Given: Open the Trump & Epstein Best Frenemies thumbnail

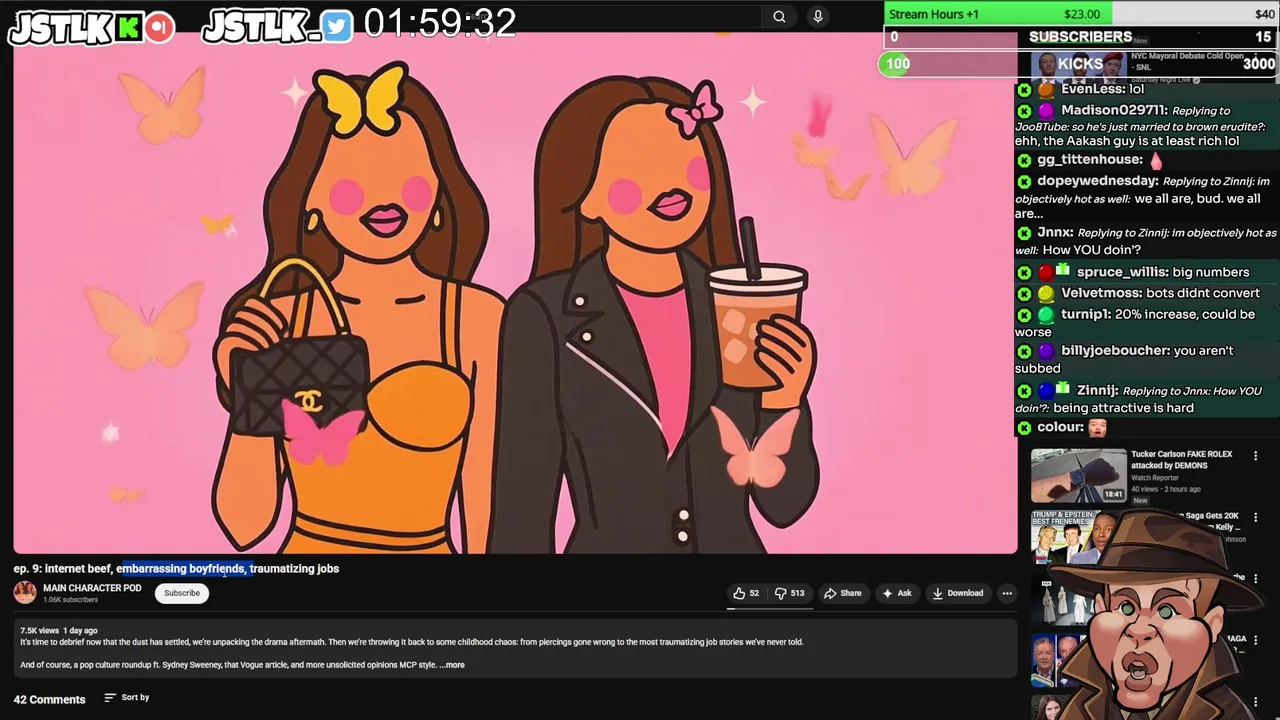Looking at the screenshot, I should coord(1078,537).
